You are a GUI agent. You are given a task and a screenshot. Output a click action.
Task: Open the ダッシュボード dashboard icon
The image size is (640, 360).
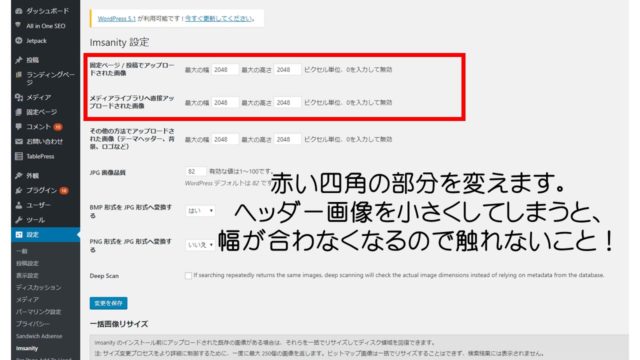click(19, 11)
